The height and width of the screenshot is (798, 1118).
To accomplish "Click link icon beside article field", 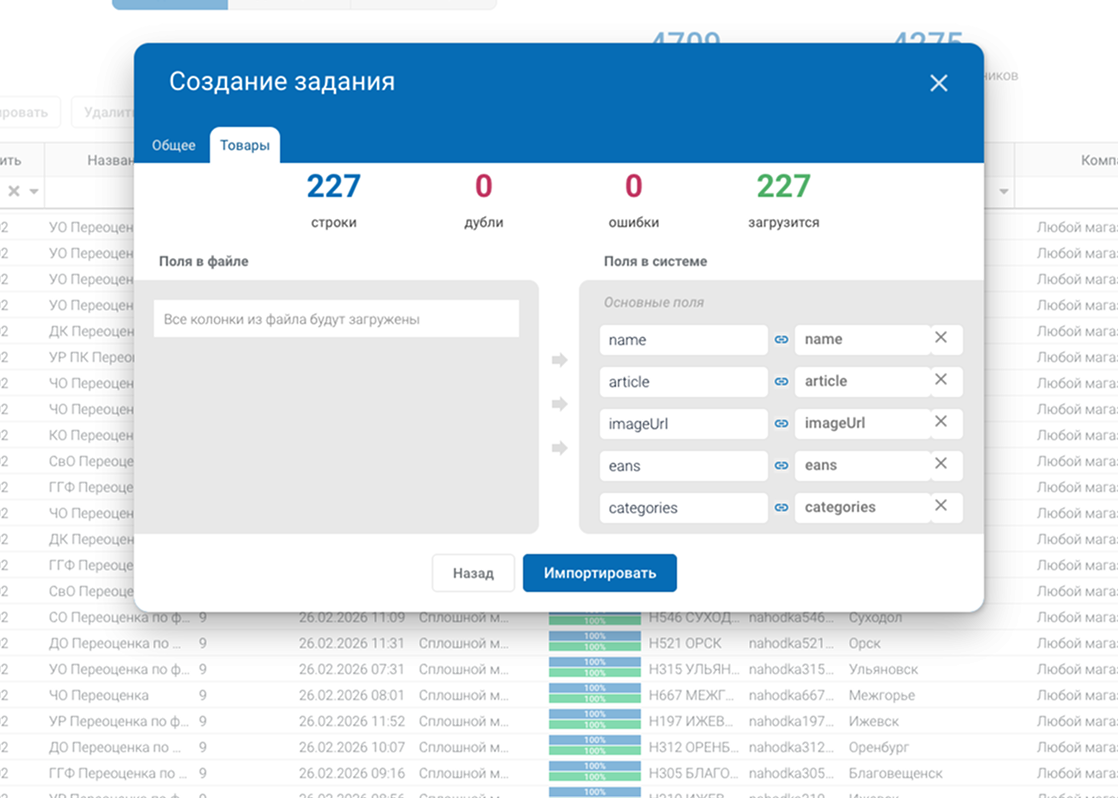I will [x=781, y=382].
